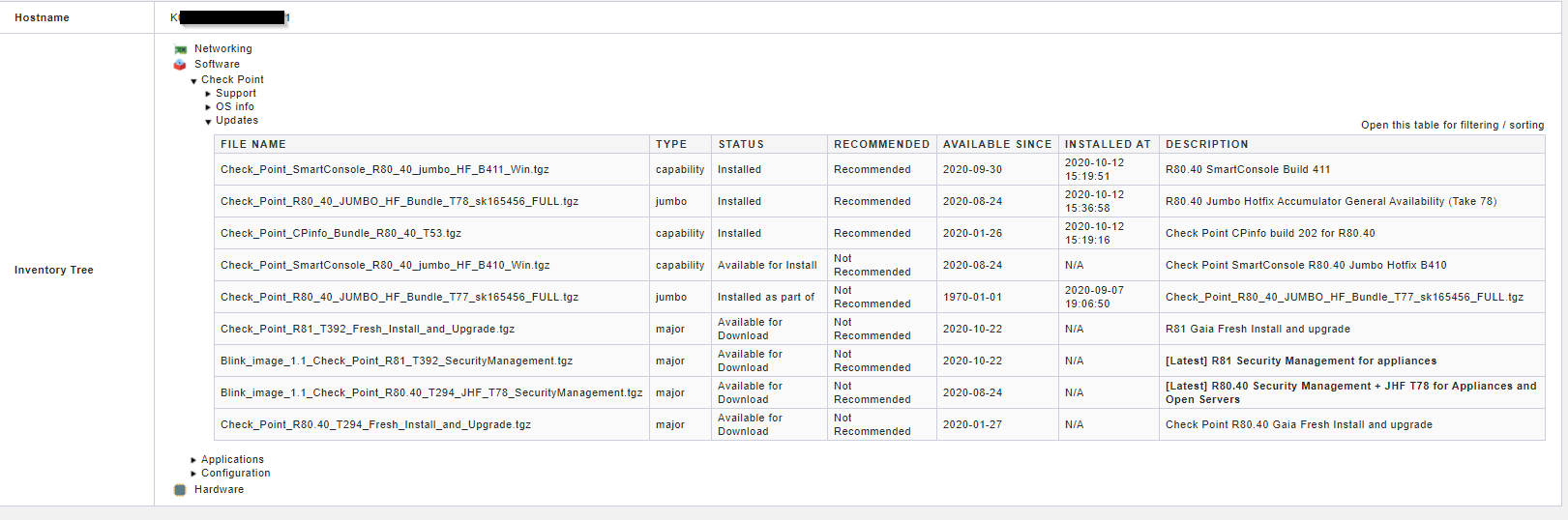
Task: Open the Software tree entry
Action: (217, 64)
